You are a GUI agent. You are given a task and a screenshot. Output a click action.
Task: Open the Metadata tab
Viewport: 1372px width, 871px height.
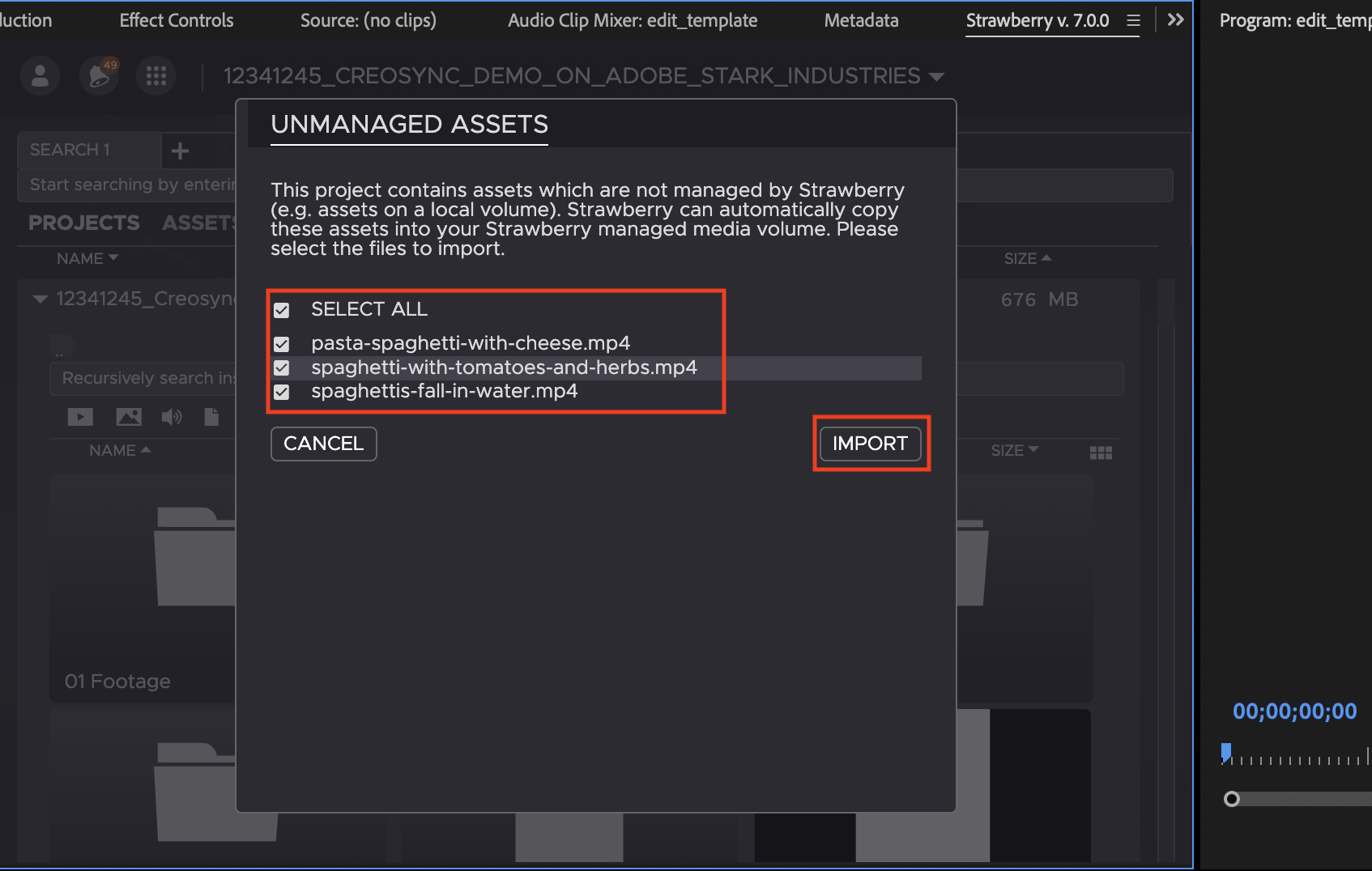click(861, 20)
